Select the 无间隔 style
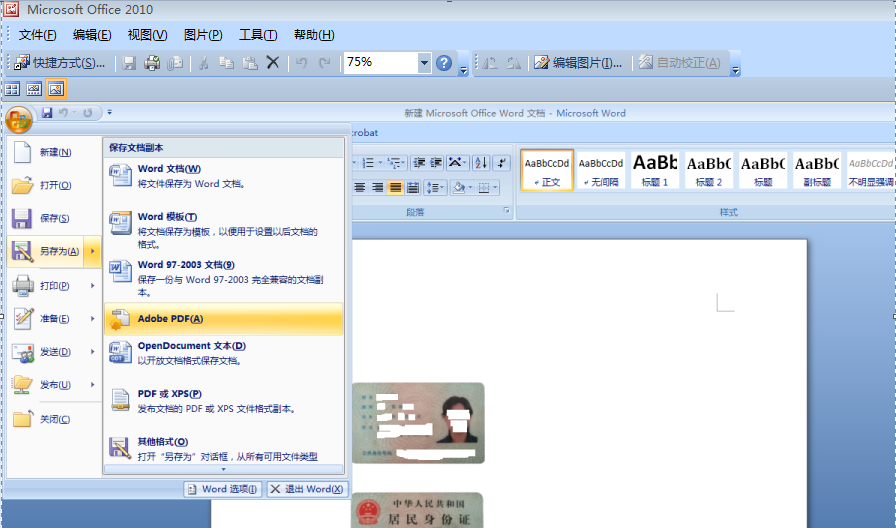This screenshot has width=896, height=528. [601, 171]
